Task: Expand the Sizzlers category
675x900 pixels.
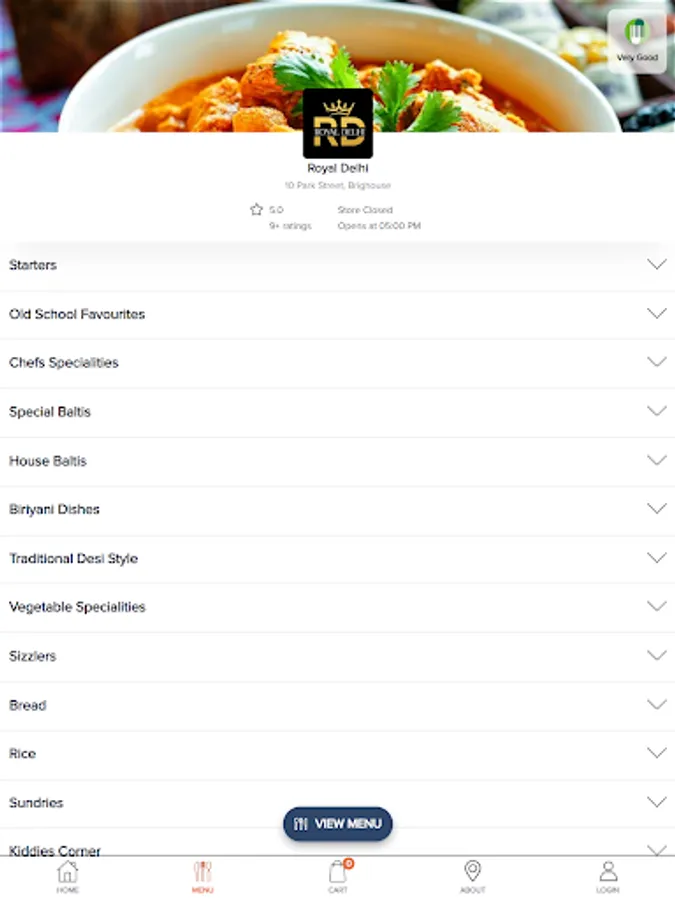Action: pos(338,656)
